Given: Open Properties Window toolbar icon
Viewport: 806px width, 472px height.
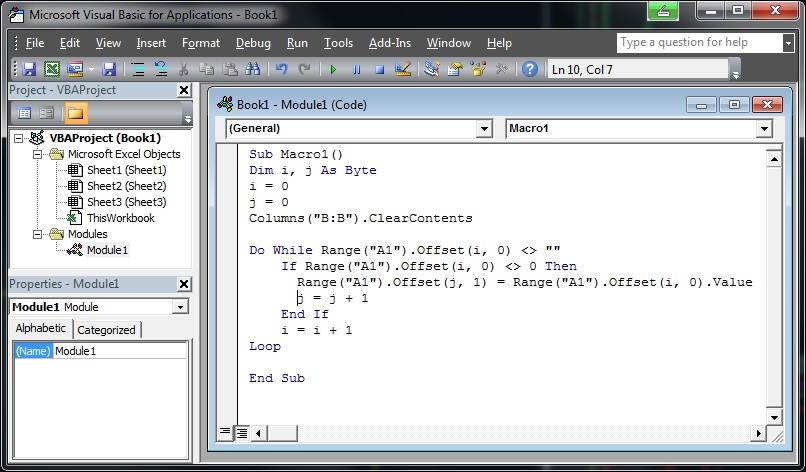Looking at the screenshot, I should click(x=455, y=69).
